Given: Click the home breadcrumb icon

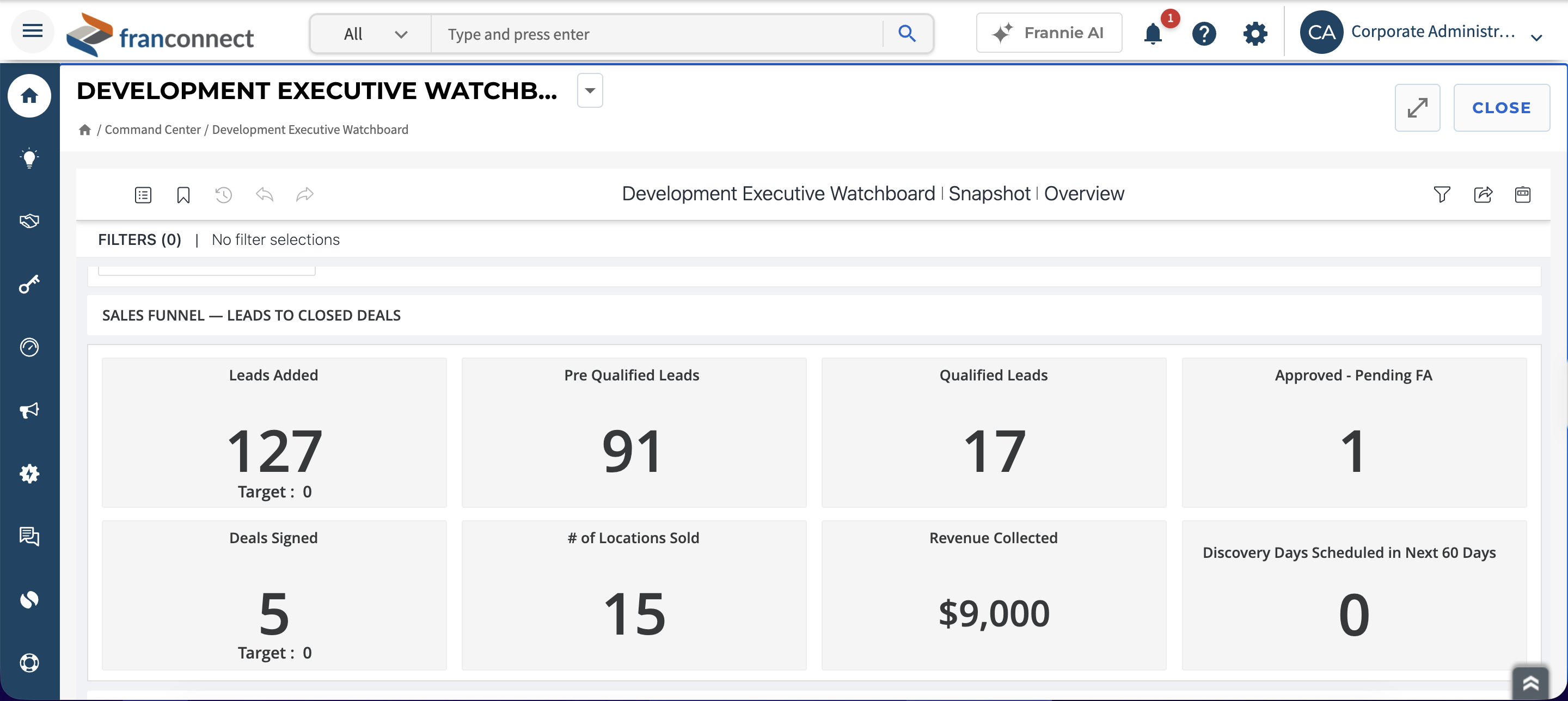Looking at the screenshot, I should coord(84,130).
